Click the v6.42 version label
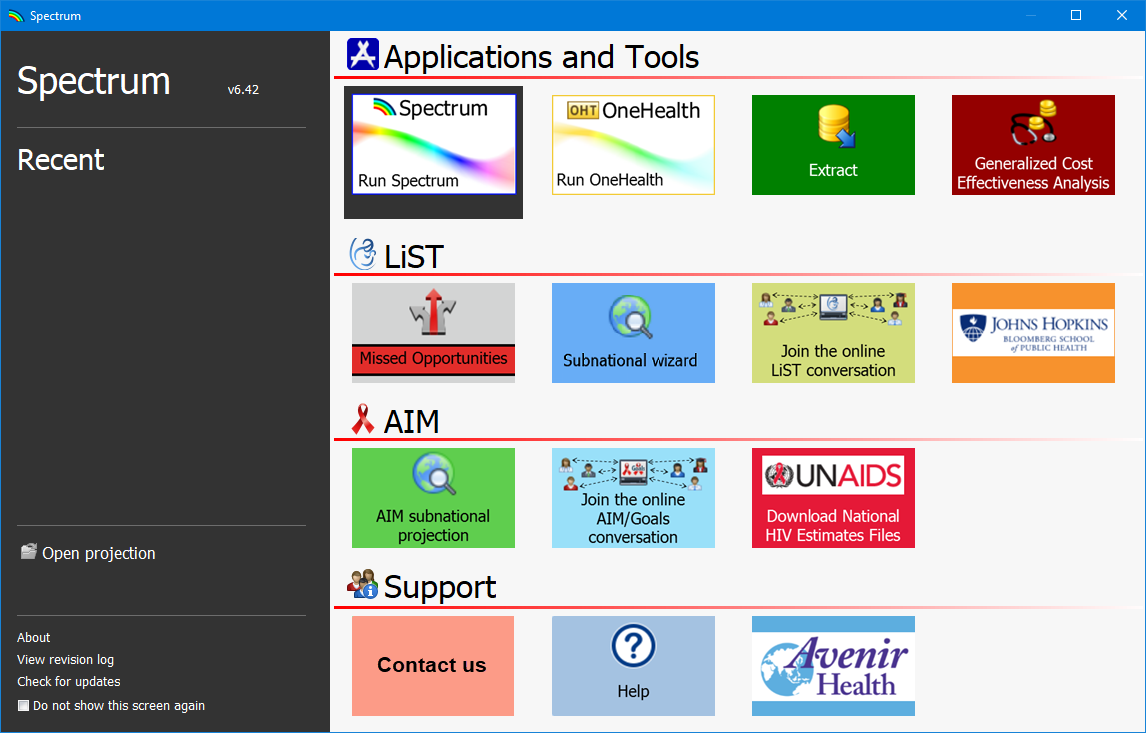 (243, 90)
